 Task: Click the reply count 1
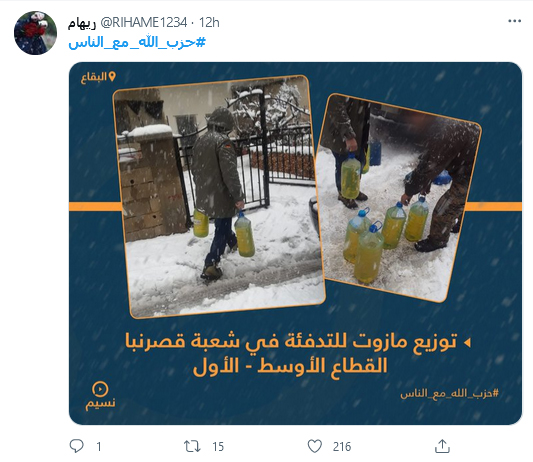pos(99,446)
